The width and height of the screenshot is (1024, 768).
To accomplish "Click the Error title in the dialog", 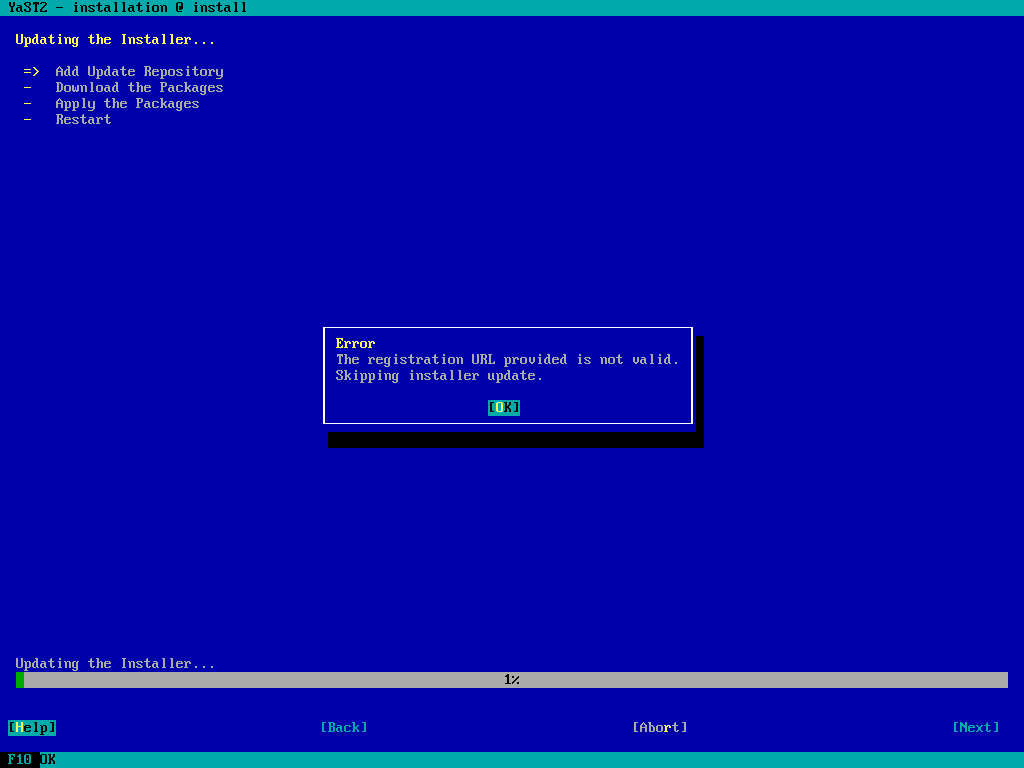I will click(355, 344).
